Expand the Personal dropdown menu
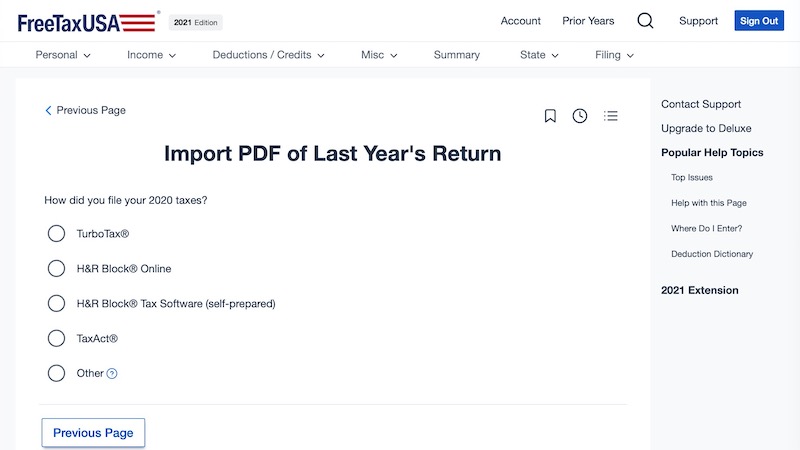The width and height of the screenshot is (800, 450). click(x=63, y=55)
